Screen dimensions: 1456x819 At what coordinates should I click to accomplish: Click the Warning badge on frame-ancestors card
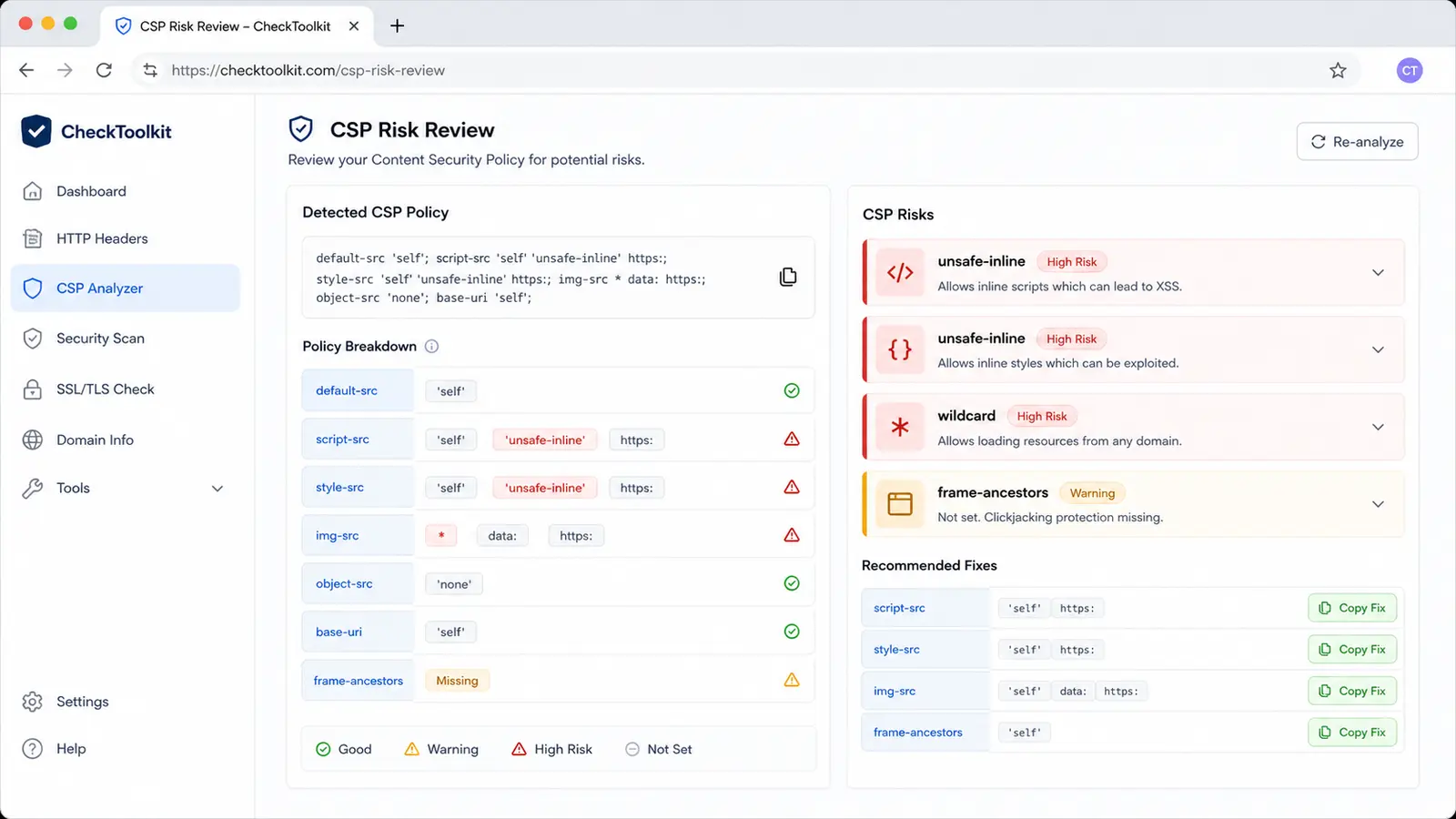[x=1092, y=493]
